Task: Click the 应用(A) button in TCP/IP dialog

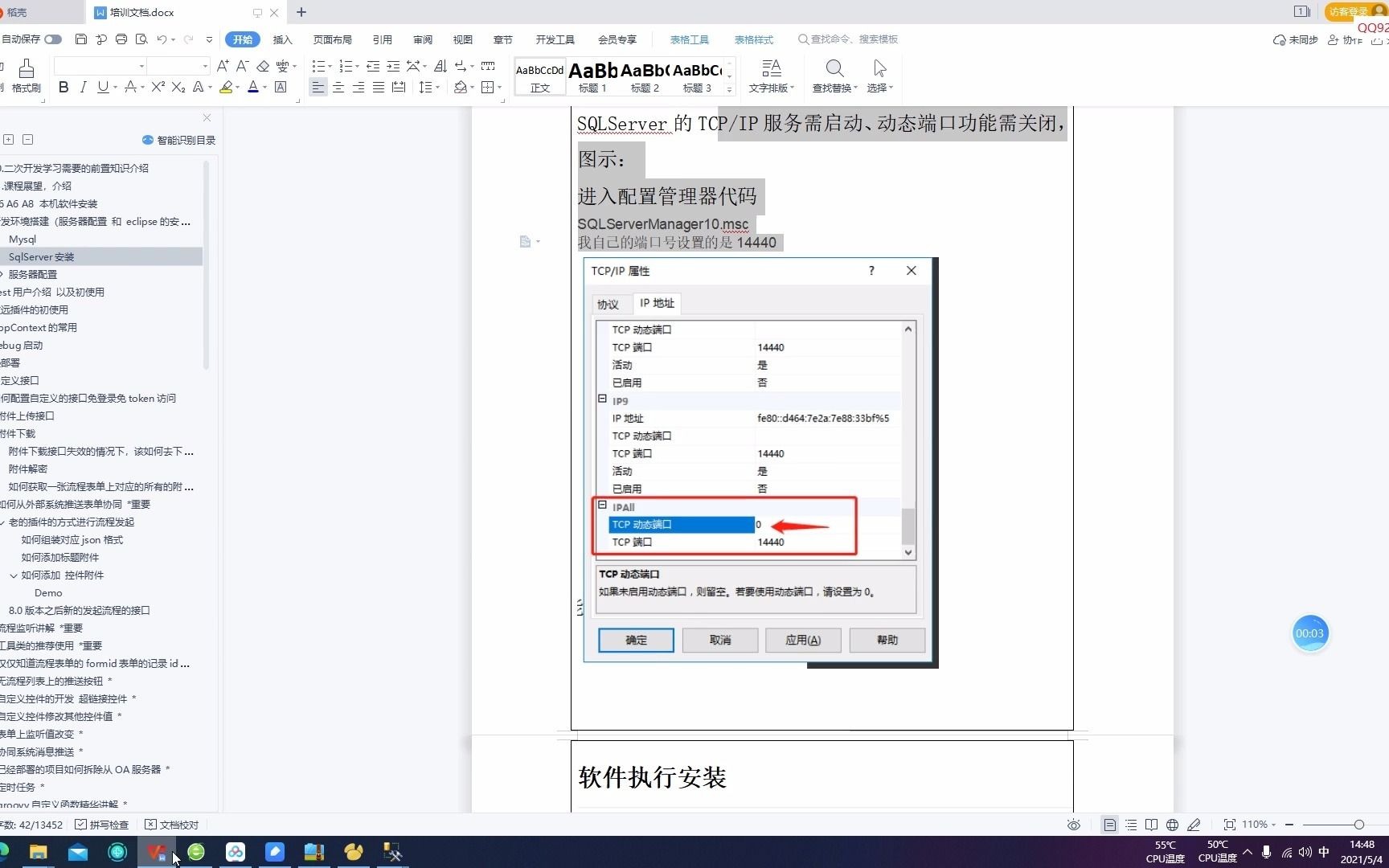Action: click(x=803, y=640)
